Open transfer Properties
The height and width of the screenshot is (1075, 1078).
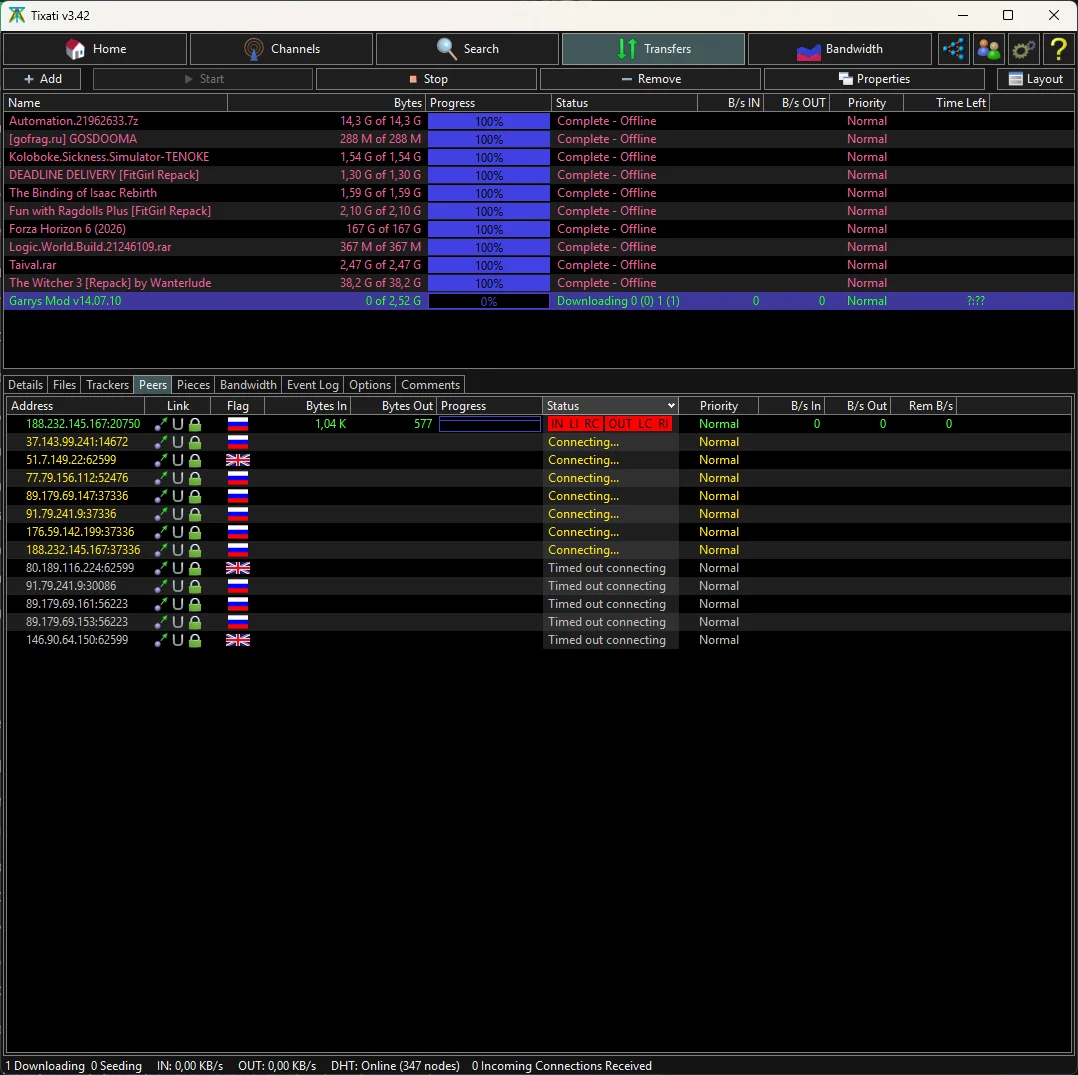(x=874, y=79)
